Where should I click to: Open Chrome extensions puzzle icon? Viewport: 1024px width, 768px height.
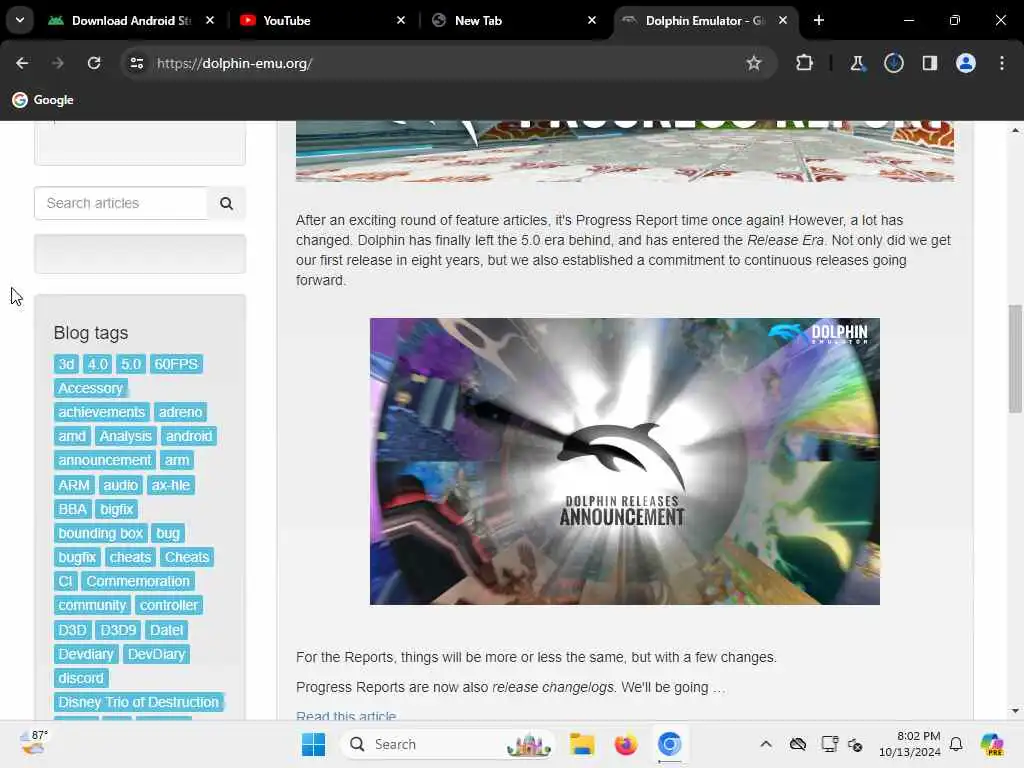[805, 63]
